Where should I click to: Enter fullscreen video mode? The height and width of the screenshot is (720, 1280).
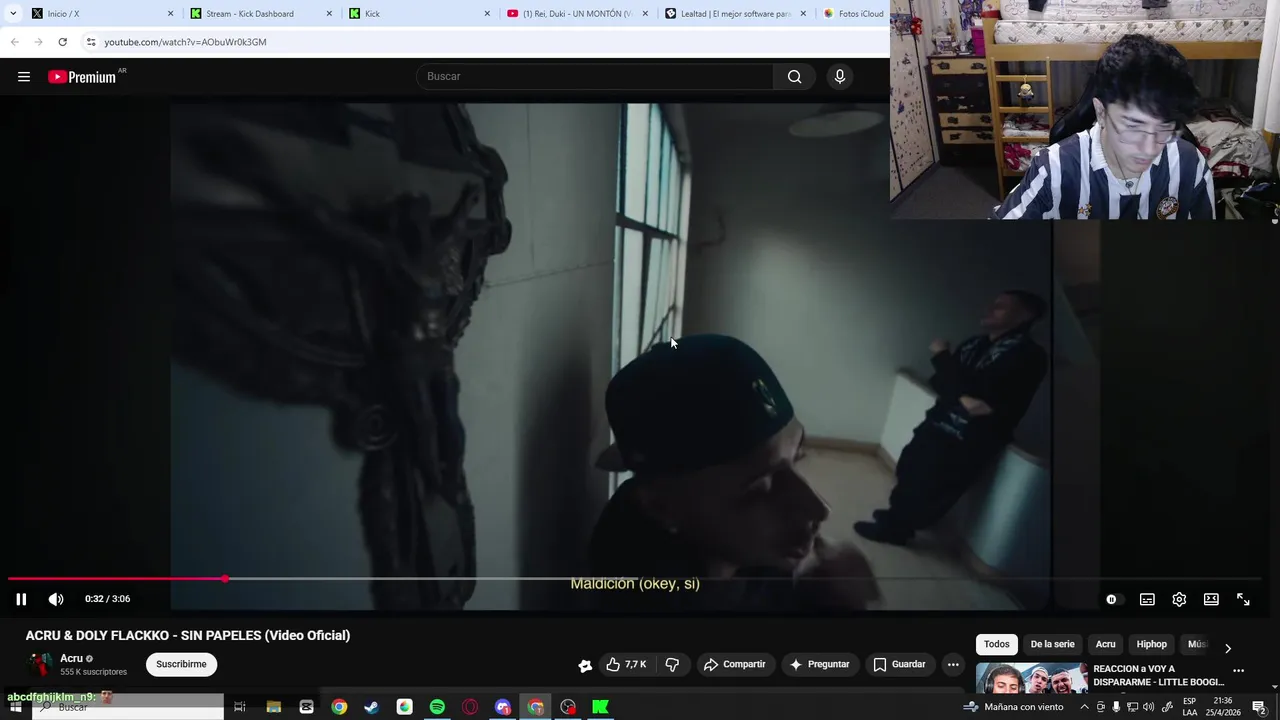coord(1243,599)
